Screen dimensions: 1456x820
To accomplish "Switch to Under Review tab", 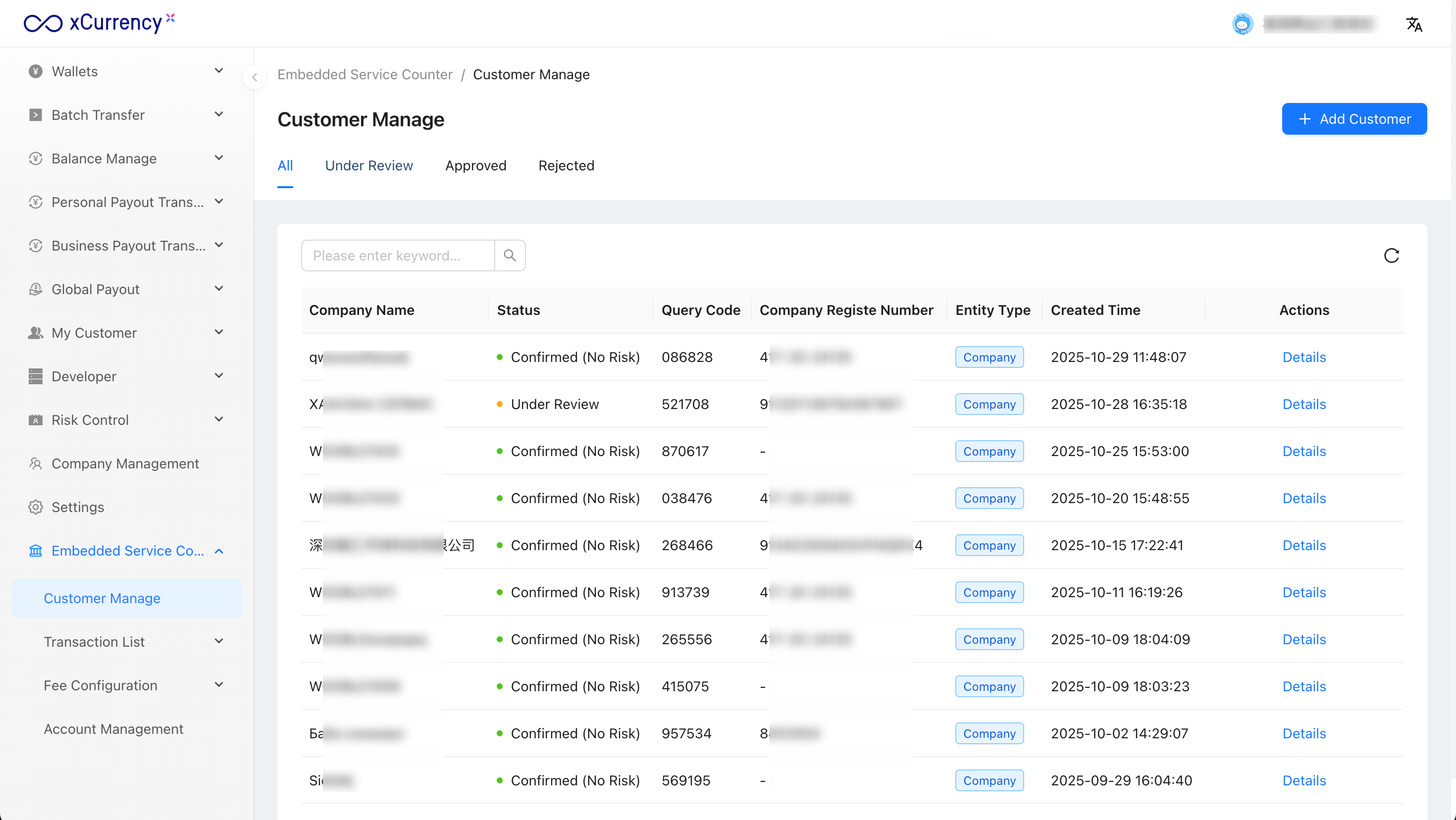I will pyautogui.click(x=368, y=165).
